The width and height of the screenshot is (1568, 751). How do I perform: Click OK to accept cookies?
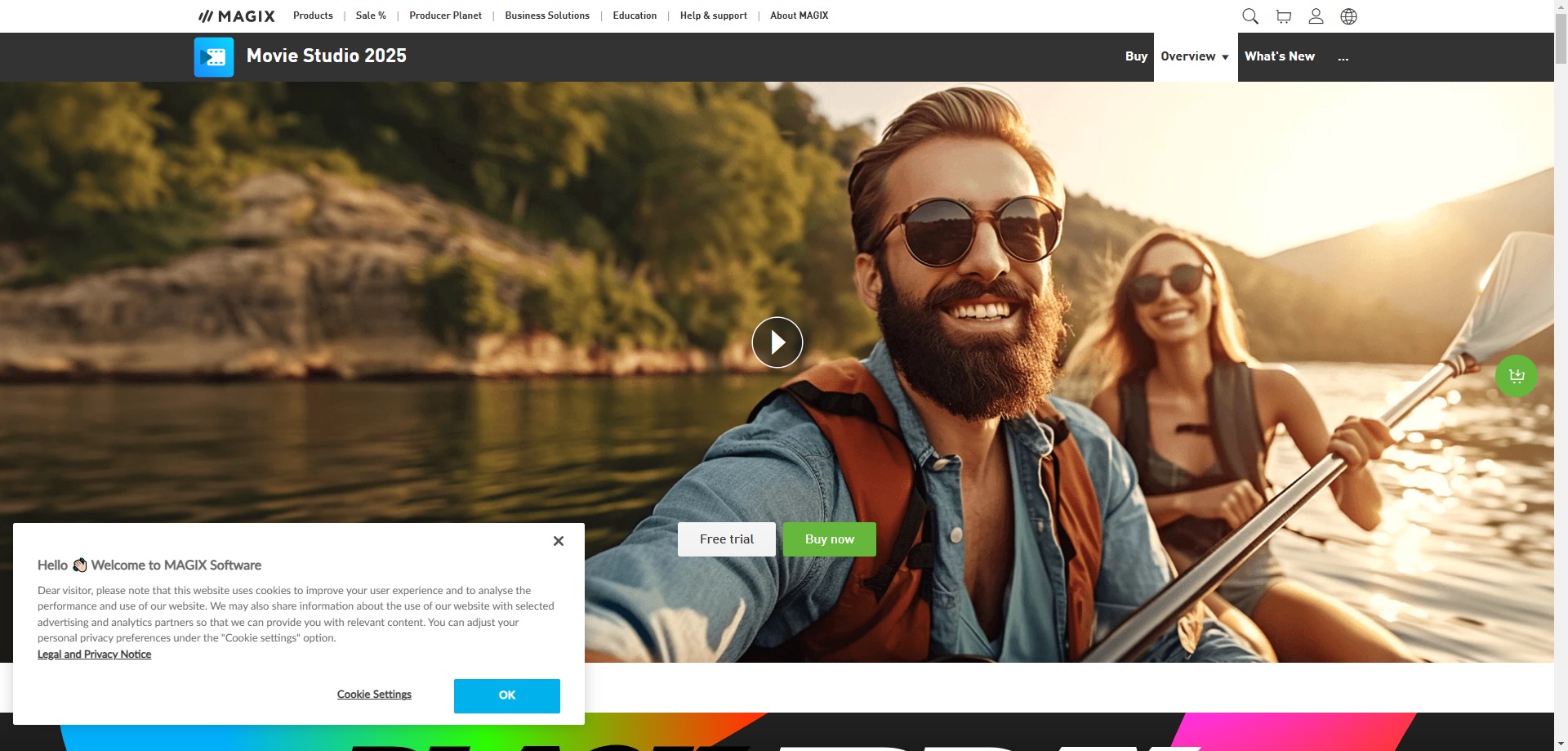507,695
